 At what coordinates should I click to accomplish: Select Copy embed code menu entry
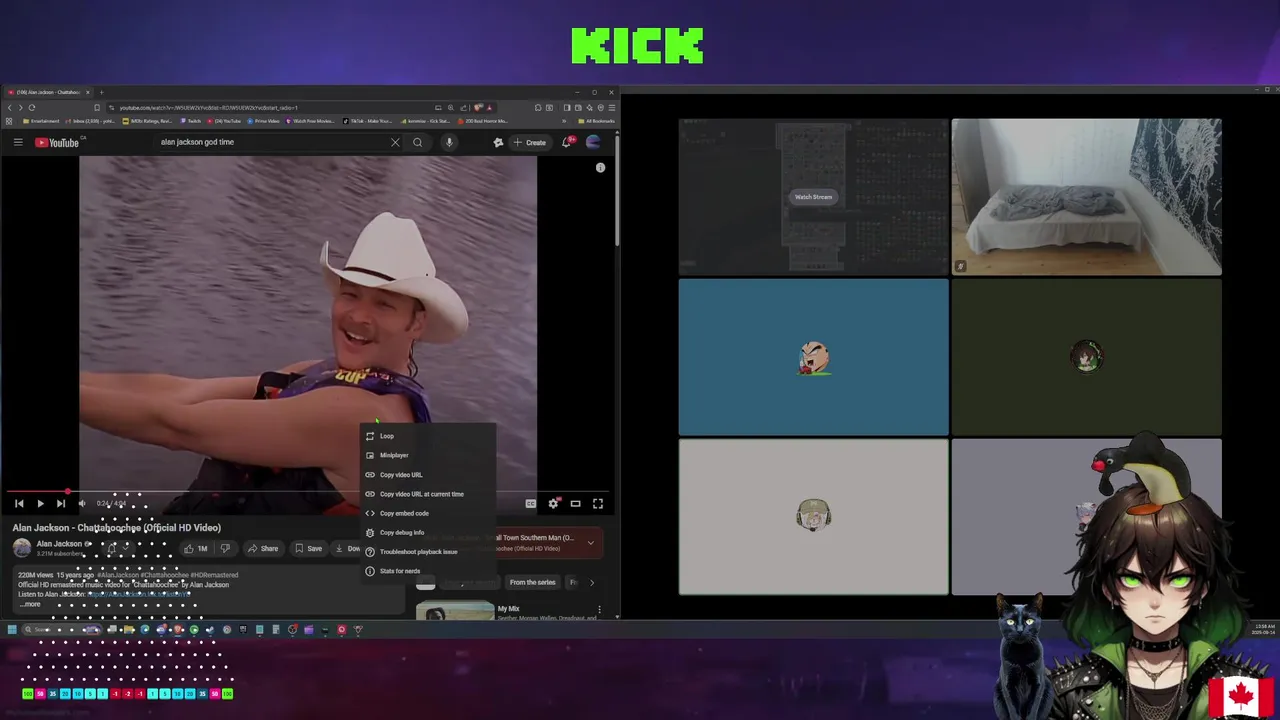tap(428, 513)
